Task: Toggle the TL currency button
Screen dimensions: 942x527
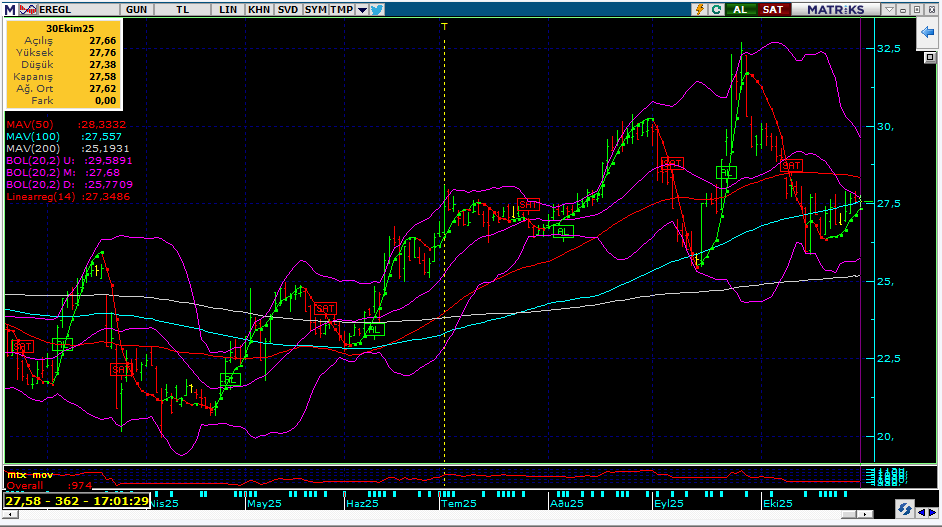Action: pos(182,9)
